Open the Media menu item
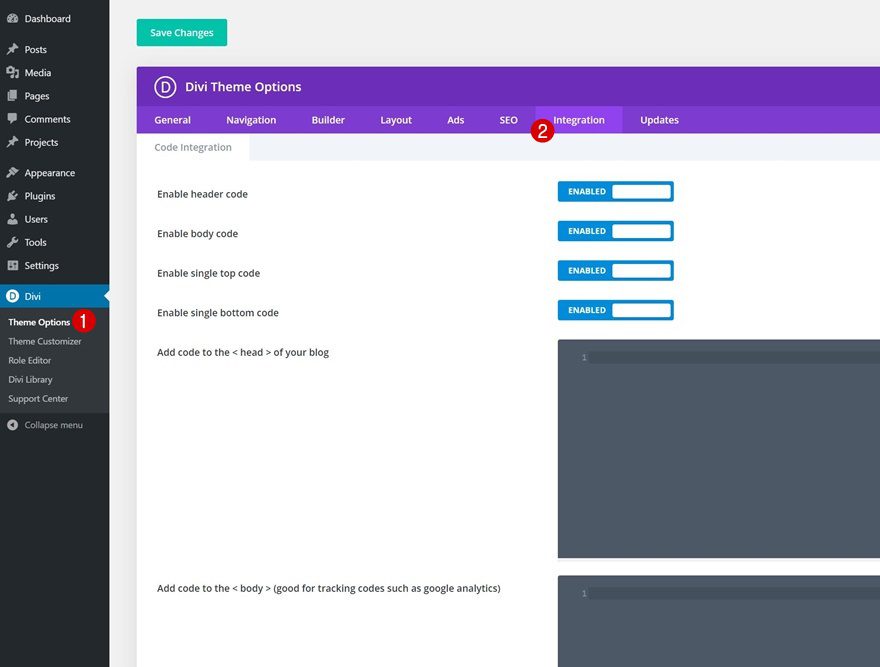880x667 pixels. pyautogui.click(x=54, y=72)
